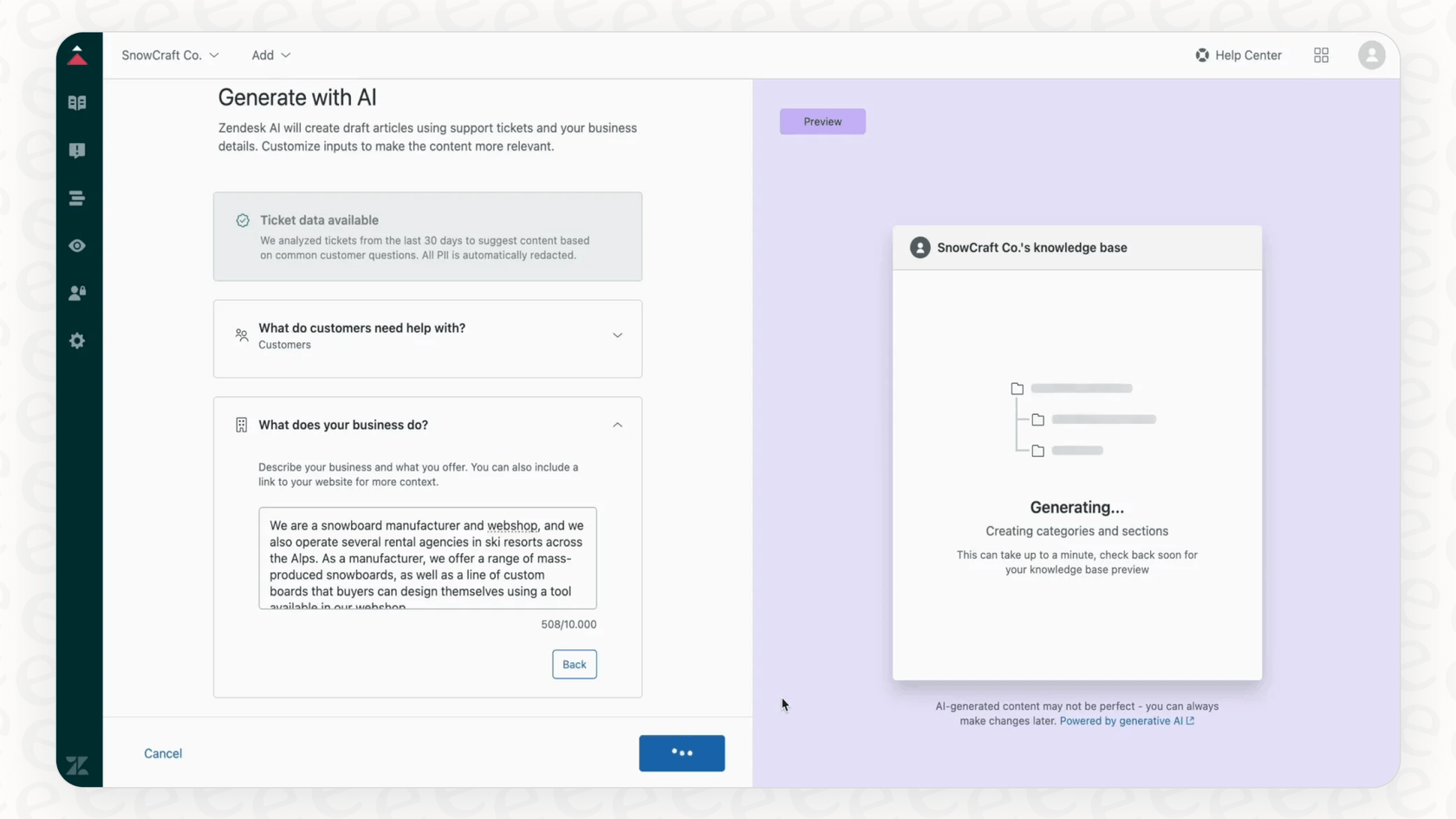This screenshot has width=1456, height=819.
Task: Open the SnowCraft Co. account dropdown
Action: click(x=170, y=55)
